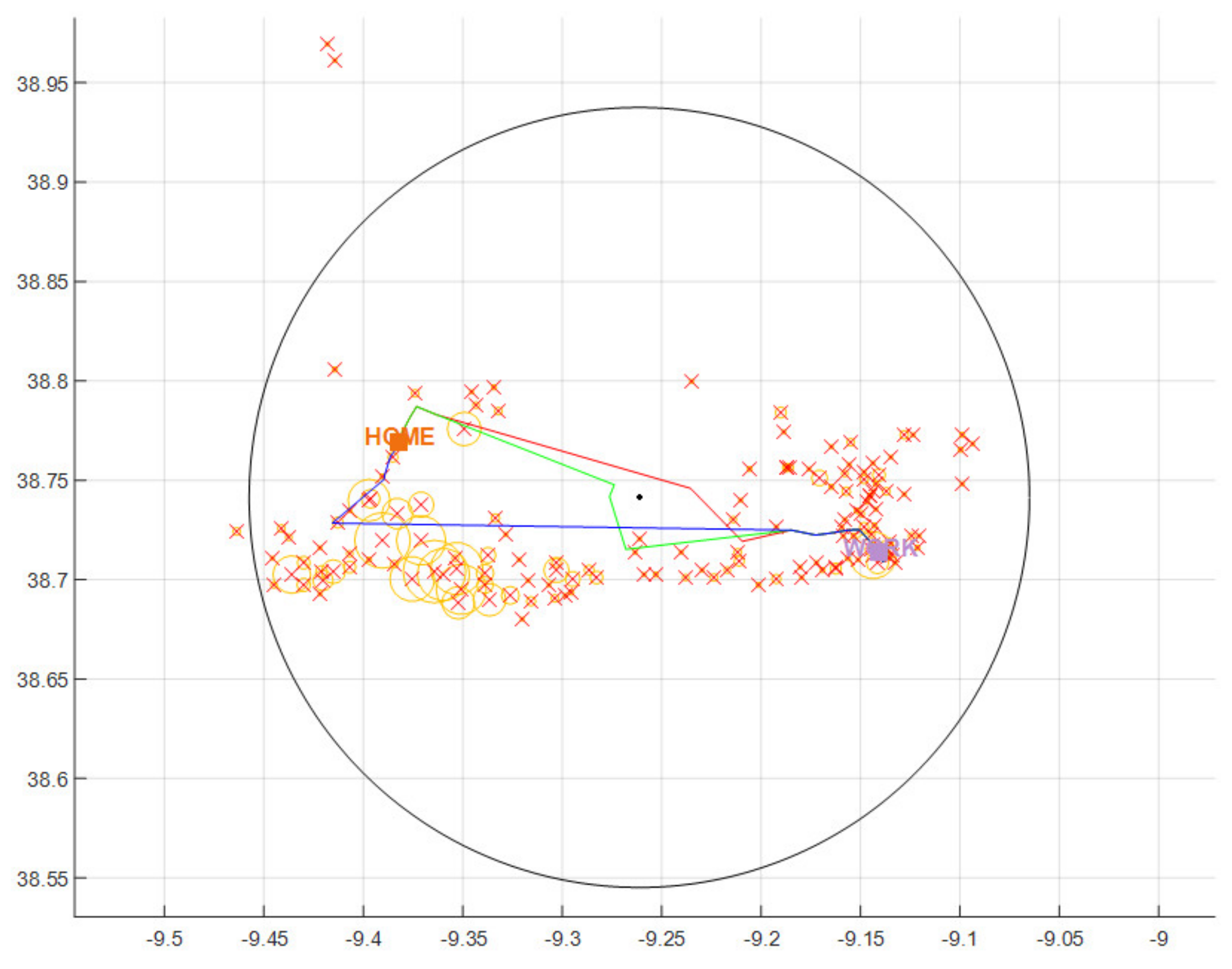Click the black center dot of the circle

[639, 497]
